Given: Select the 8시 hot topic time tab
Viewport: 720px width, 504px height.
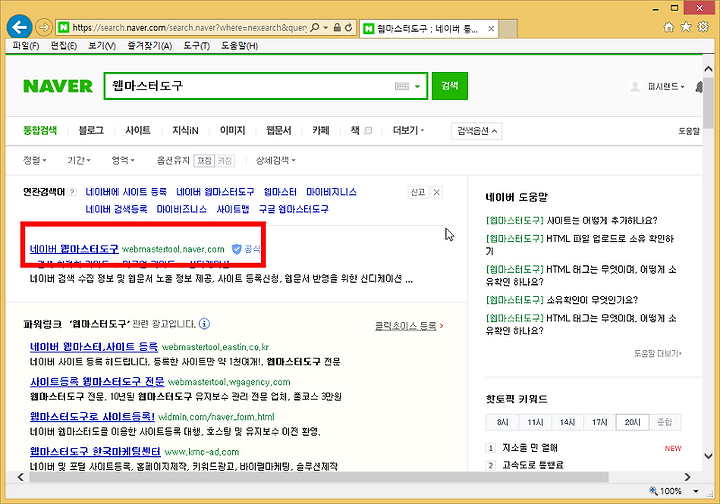Looking at the screenshot, I should click(x=502, y=422).
